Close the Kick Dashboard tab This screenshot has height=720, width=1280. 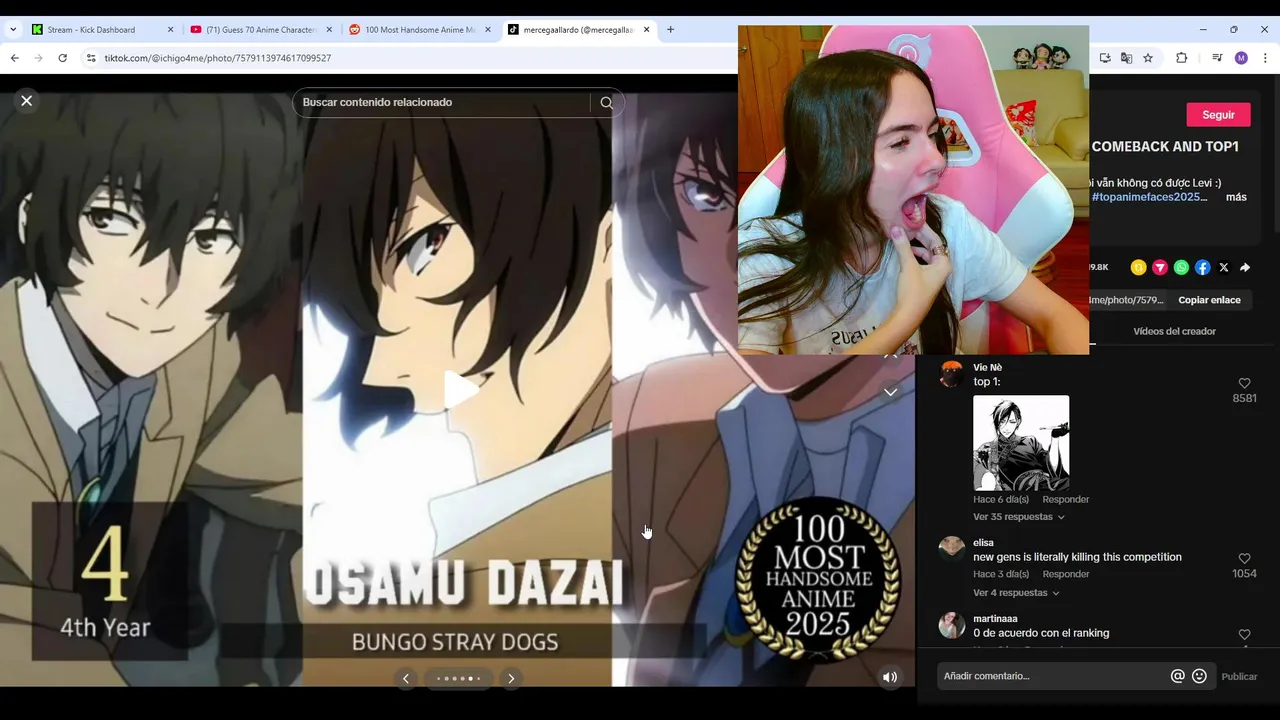(170, 30)
